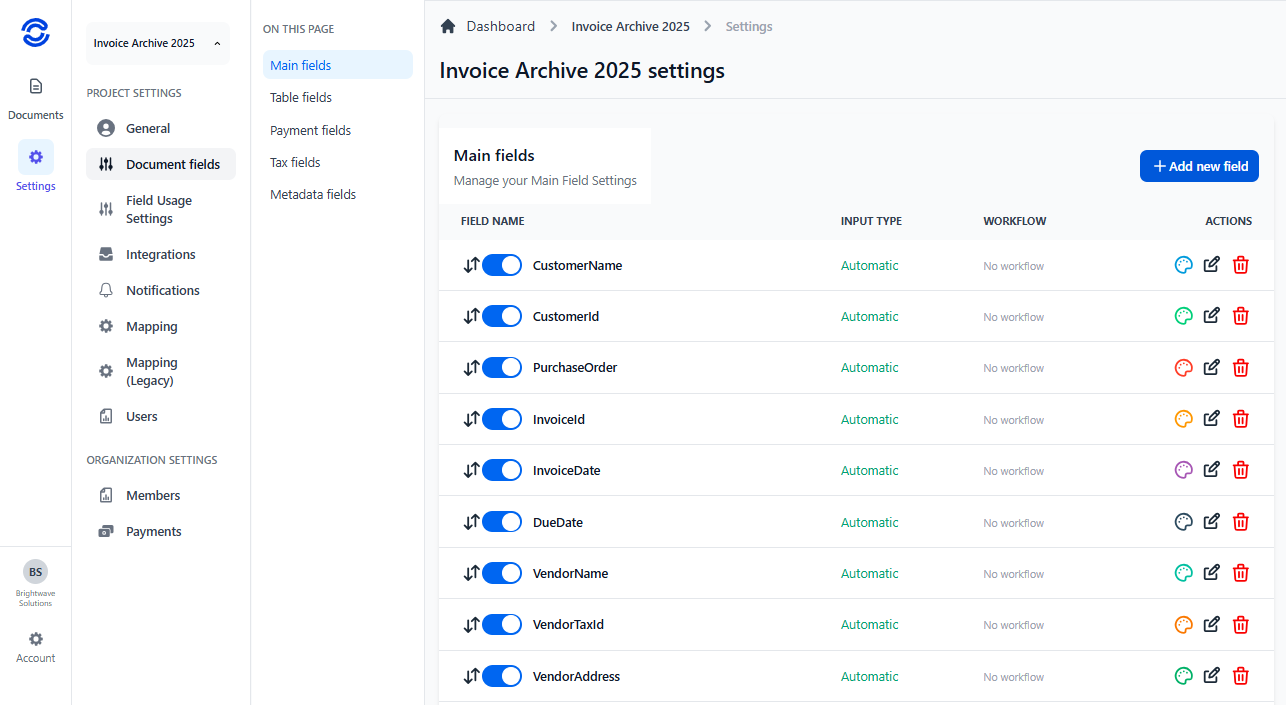Open the Payment fields section
The height and width of the screenshot is (705, 1286).
click(x=310, y=129)
